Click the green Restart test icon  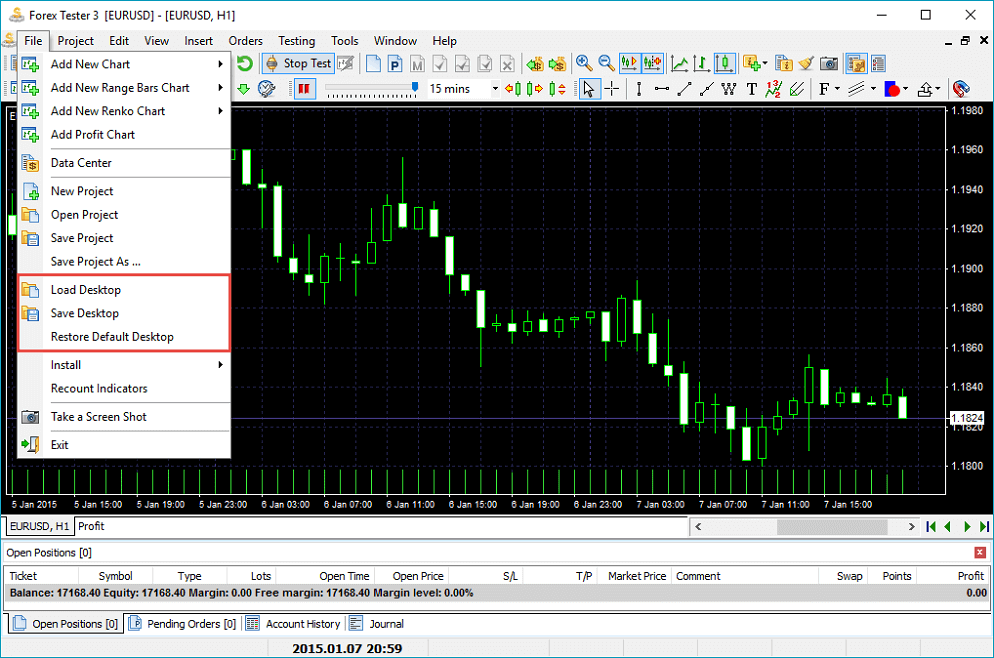tap(245, 63)
